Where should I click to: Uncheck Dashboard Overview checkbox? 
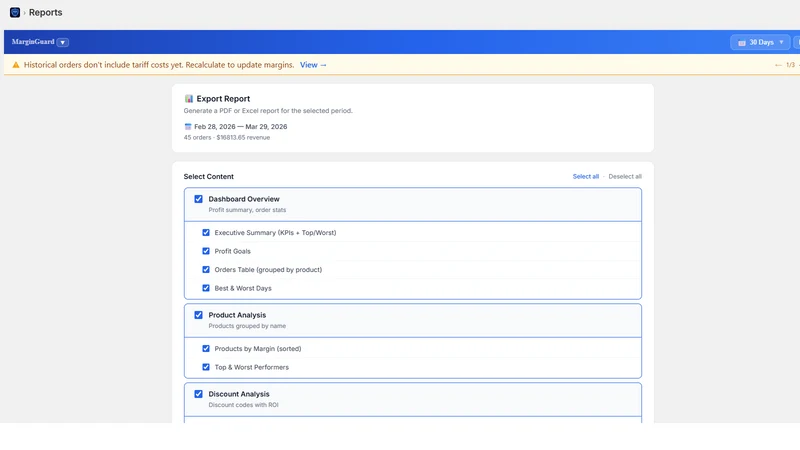[x=198, y=199]
